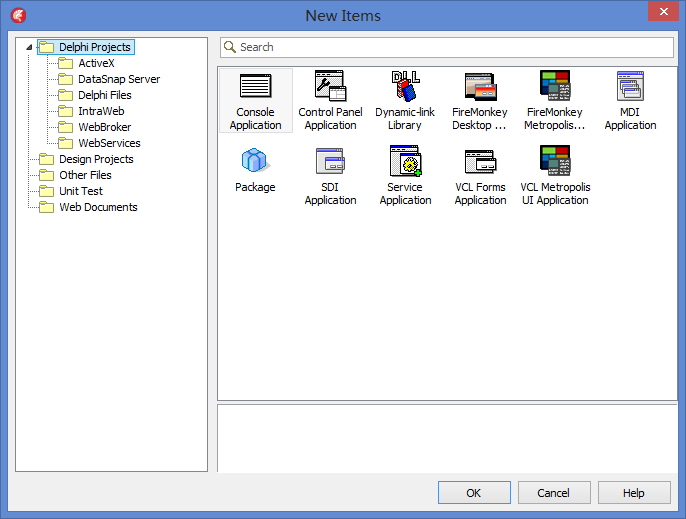686x519 pixels.
Task: Open Help for New Items dialog
Action: (x=634, y=493)
